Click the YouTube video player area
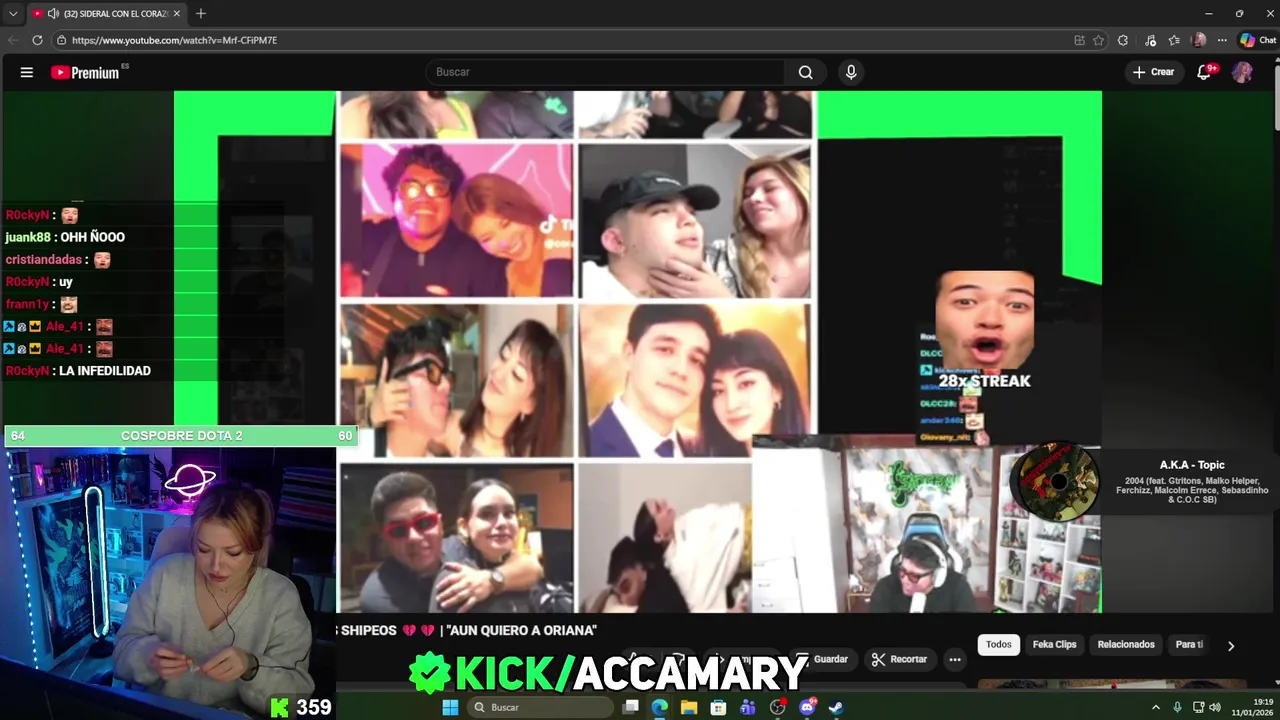 click(638, 352)
